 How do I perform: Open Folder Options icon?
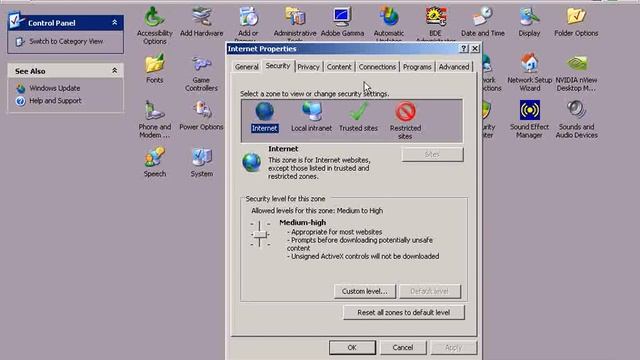click(576, 22)
